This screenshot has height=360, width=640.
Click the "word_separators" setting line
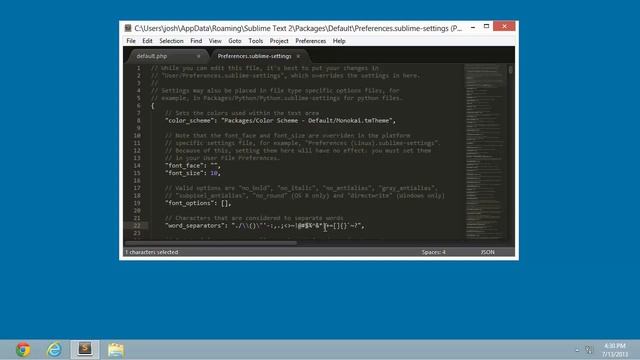pos(265,225)
